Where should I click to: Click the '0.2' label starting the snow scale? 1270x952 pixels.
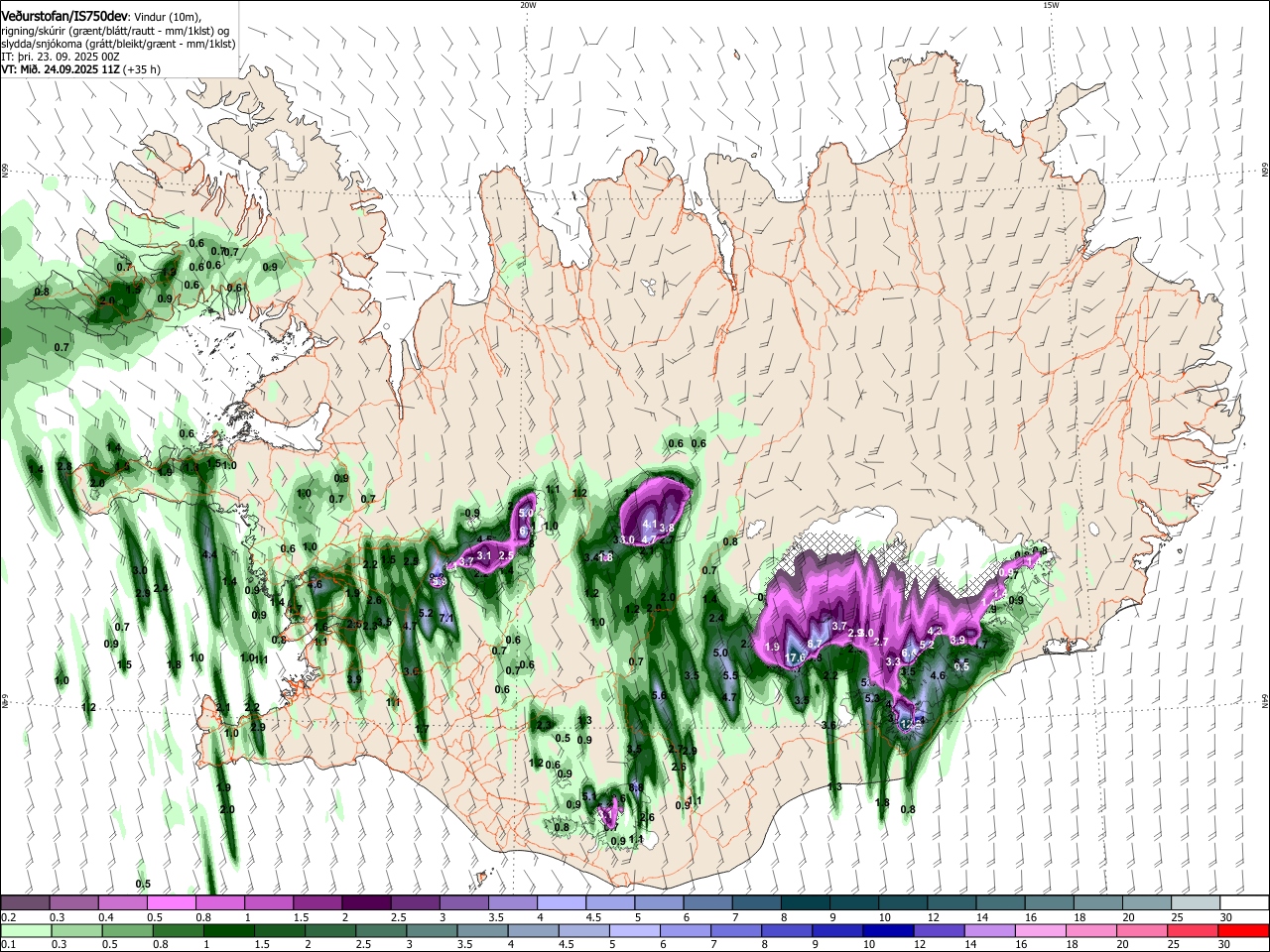coord(8,917)
